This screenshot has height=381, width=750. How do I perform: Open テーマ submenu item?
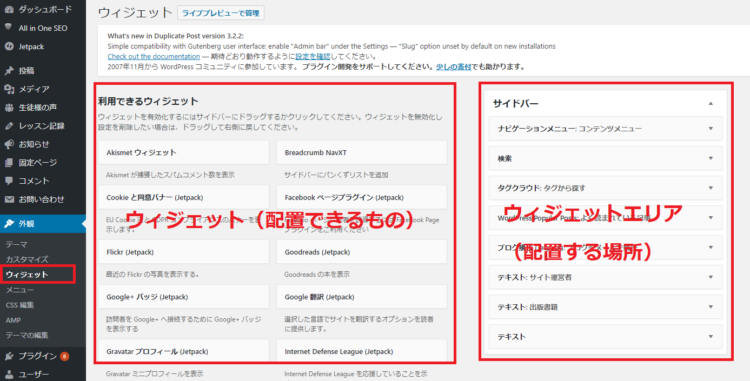[17, 244]
